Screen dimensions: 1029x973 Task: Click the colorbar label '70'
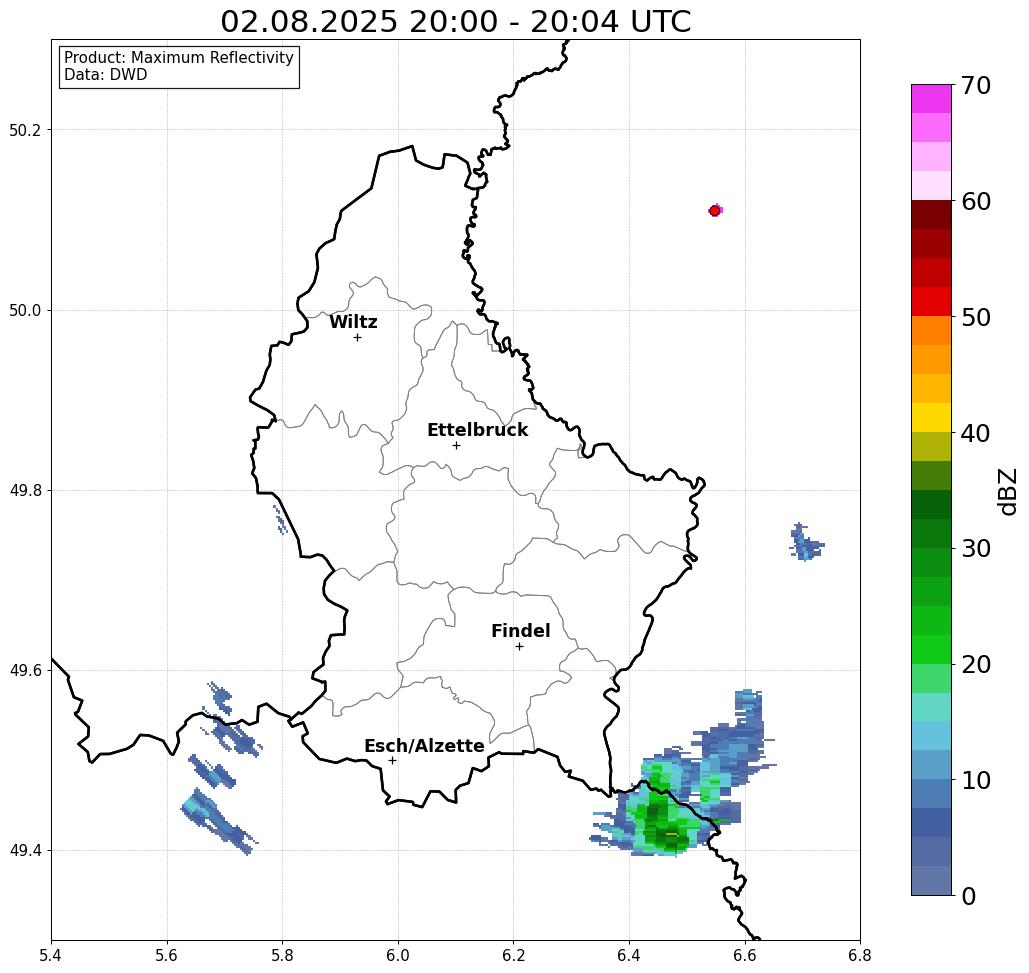pos(975,85)
